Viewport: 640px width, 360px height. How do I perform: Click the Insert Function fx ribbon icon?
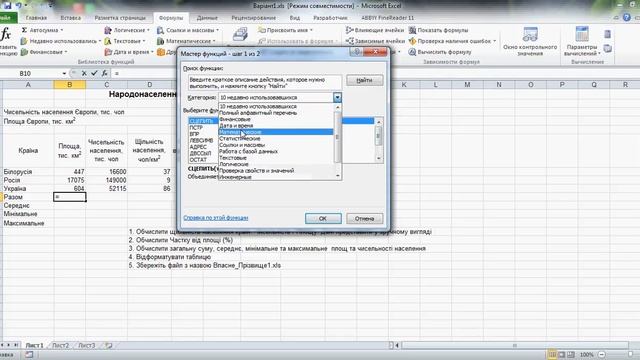pyautogui.click(x=6, y=35)
